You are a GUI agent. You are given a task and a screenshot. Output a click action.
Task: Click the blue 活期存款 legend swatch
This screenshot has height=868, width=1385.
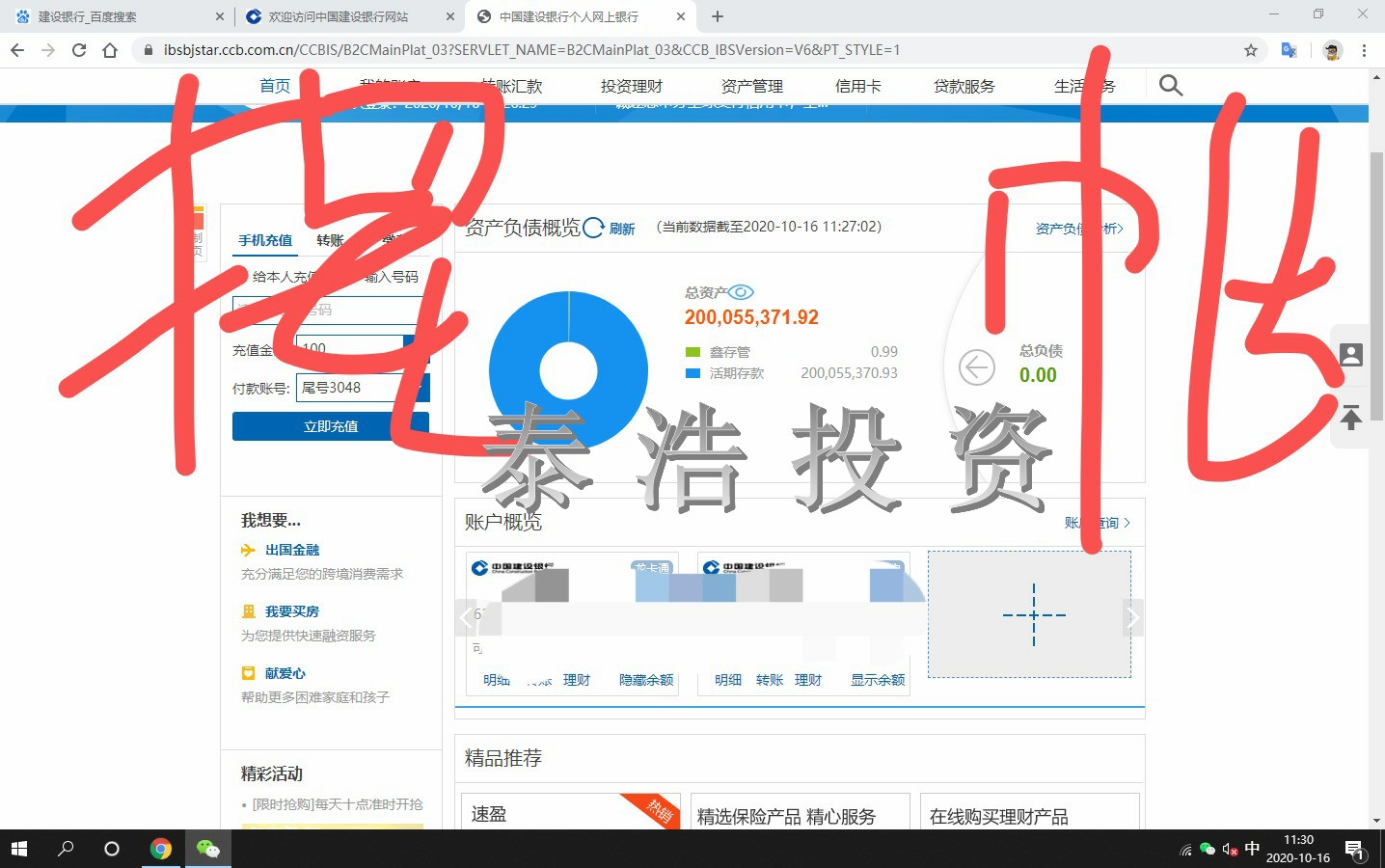tap(692, 373)
